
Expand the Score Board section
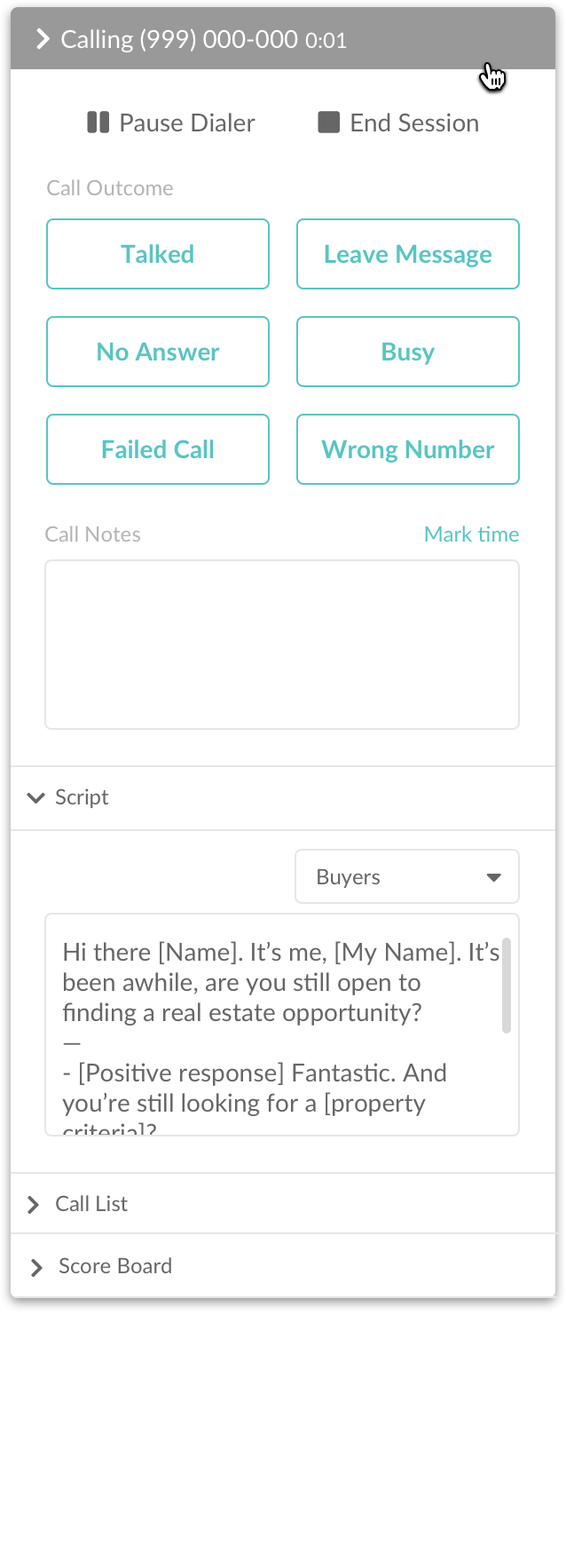coord(283,1266)
